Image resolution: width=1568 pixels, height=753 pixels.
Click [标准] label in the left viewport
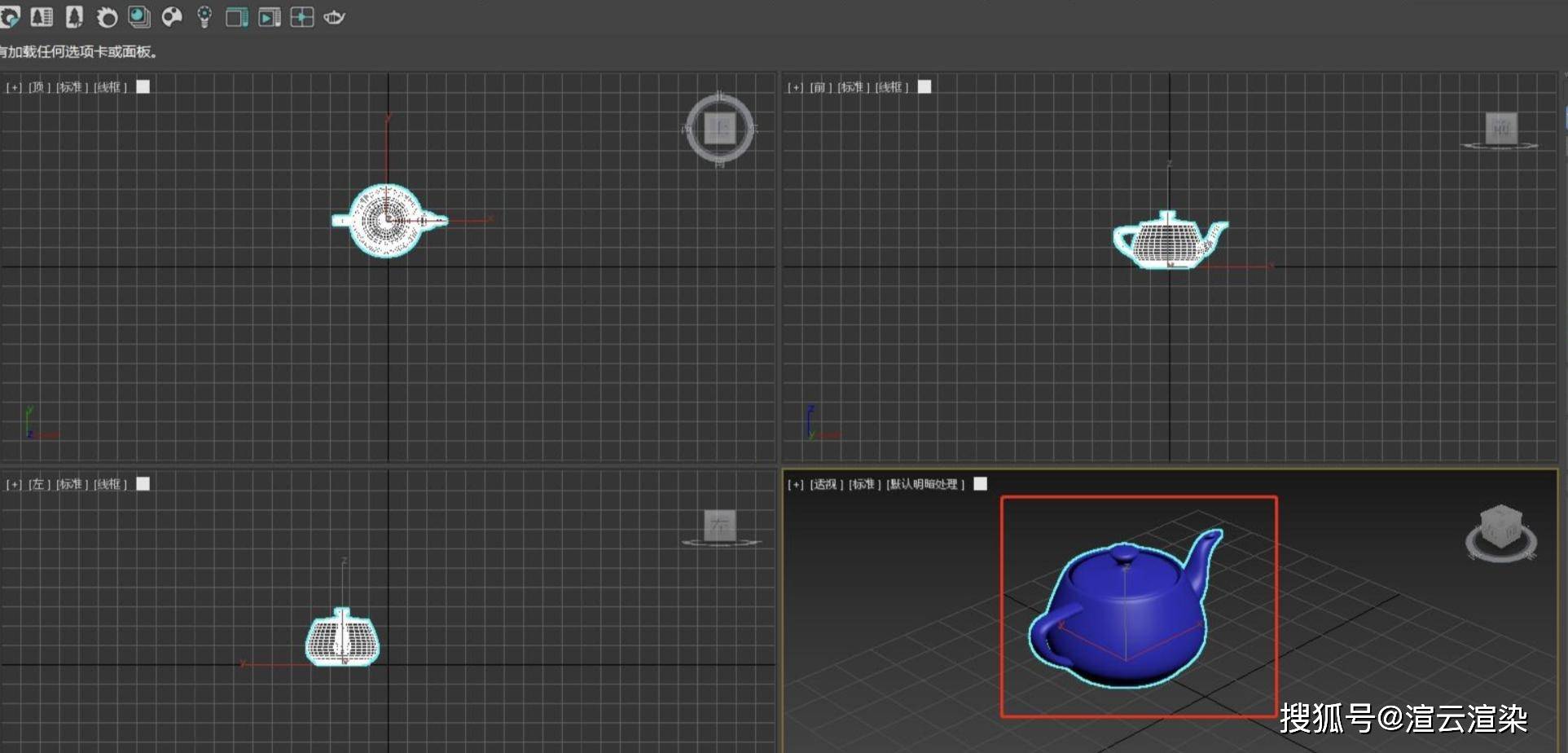(x=72, y=484)
